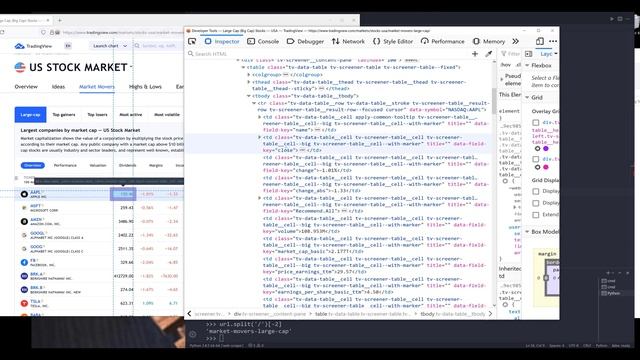Open the Console tab
Viewport: 640px width, 360px height.
pos(263,41)
